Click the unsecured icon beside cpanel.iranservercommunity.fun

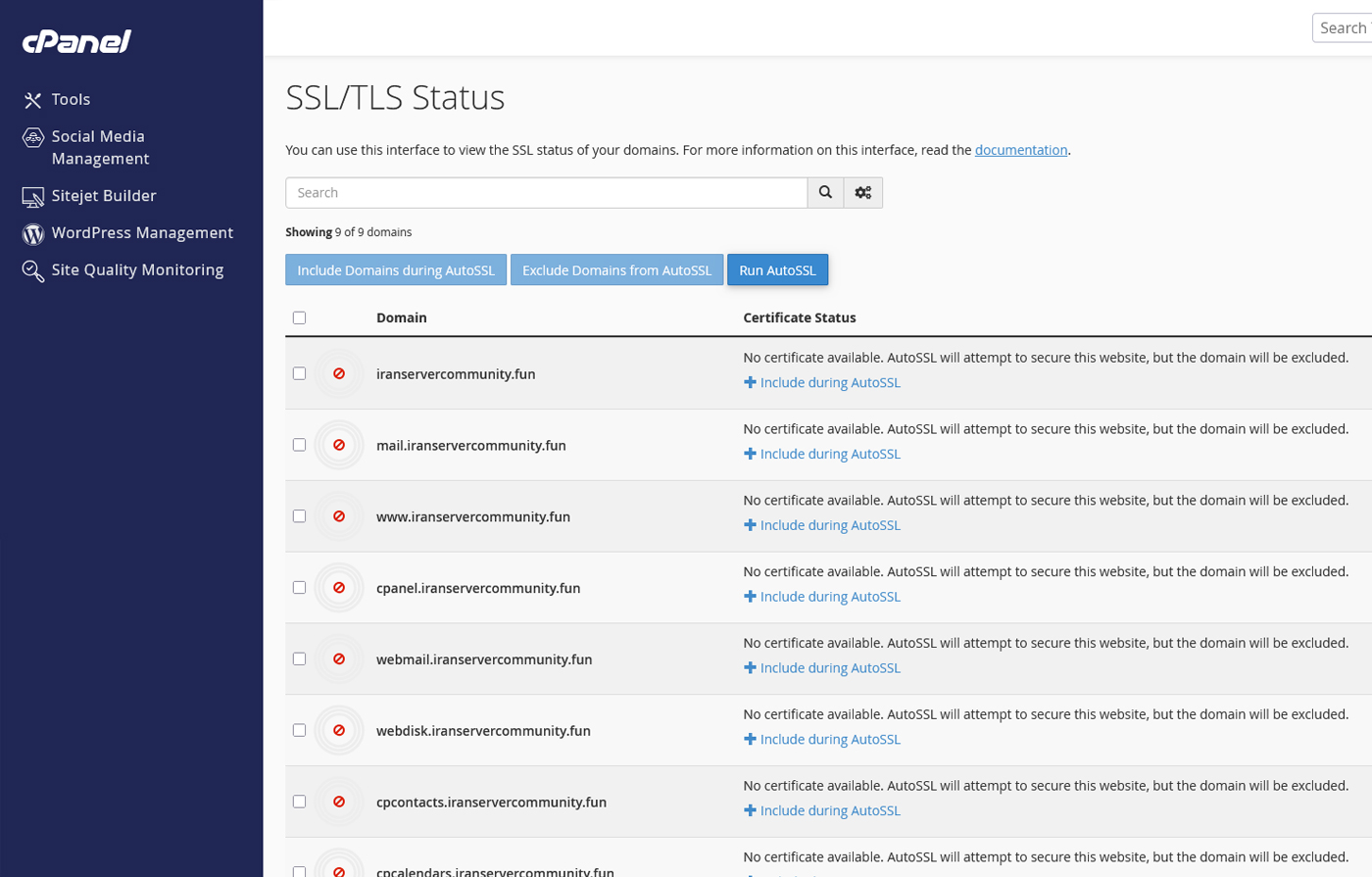click(339, 588)
